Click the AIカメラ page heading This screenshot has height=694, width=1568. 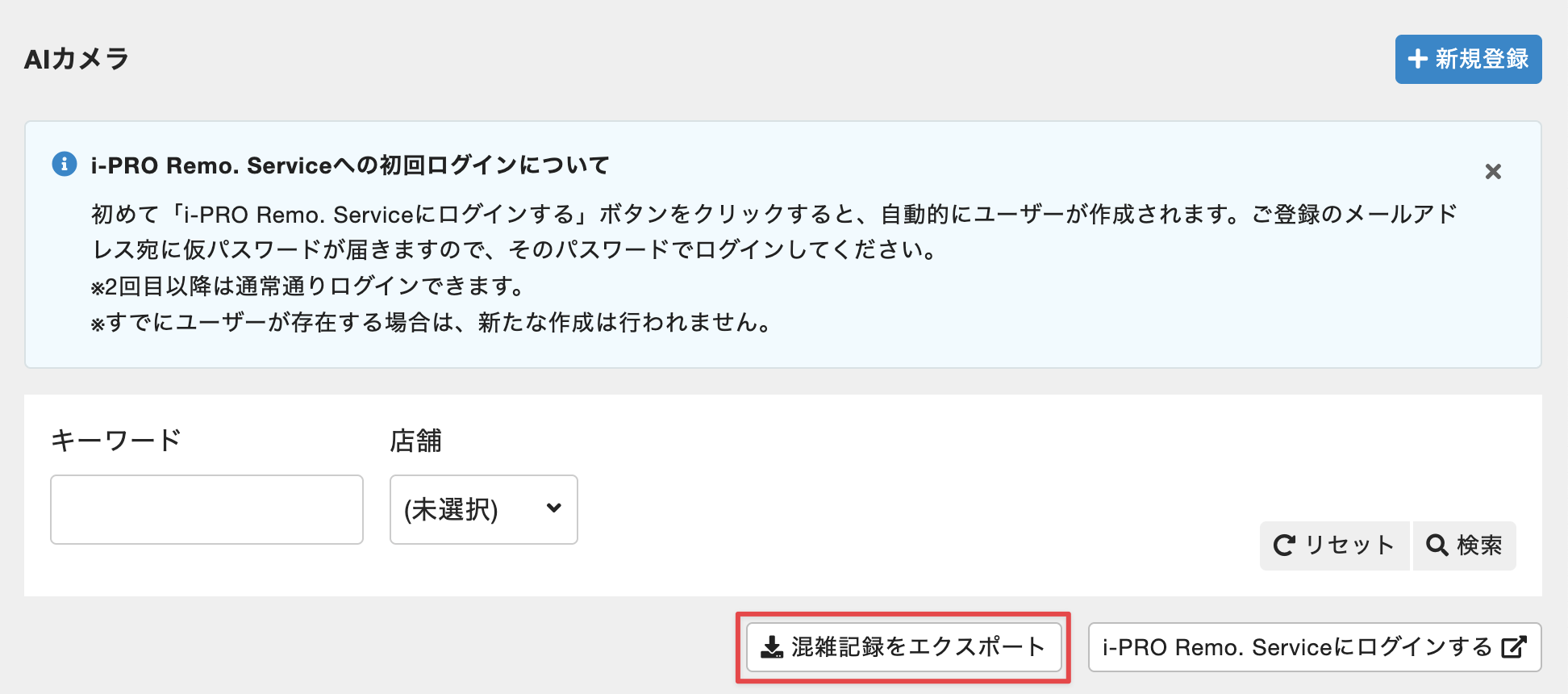click(x=77, y=59)
